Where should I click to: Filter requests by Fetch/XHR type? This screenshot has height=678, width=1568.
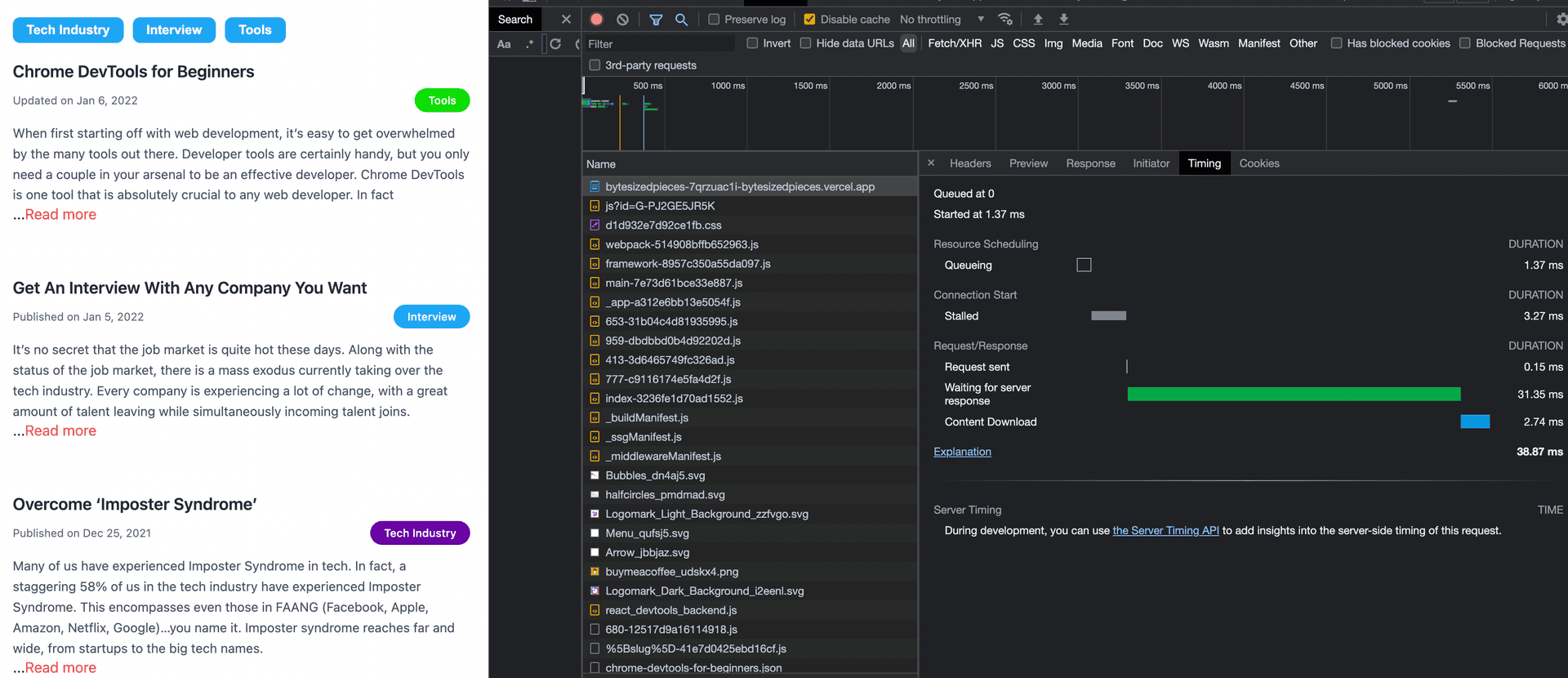click(955, 43)
